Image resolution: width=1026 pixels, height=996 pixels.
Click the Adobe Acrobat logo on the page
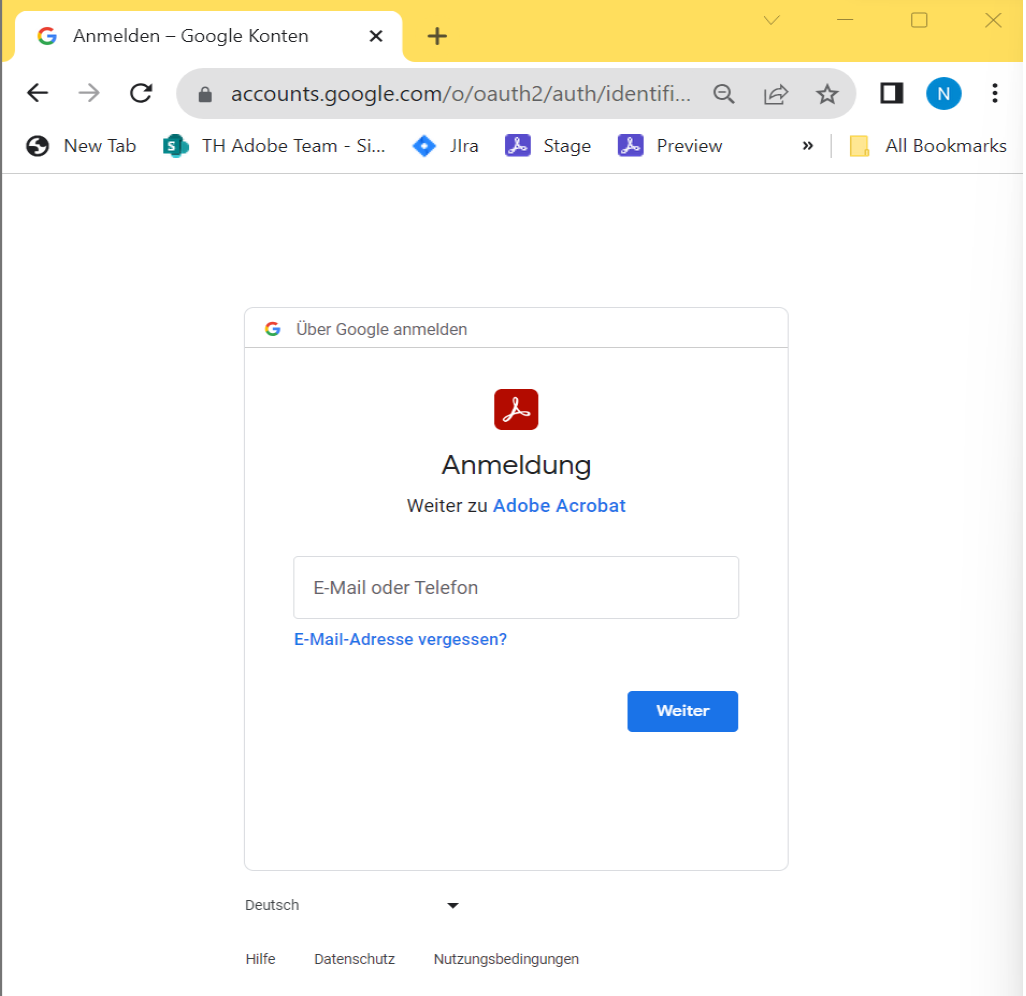[x=515, y=409]
